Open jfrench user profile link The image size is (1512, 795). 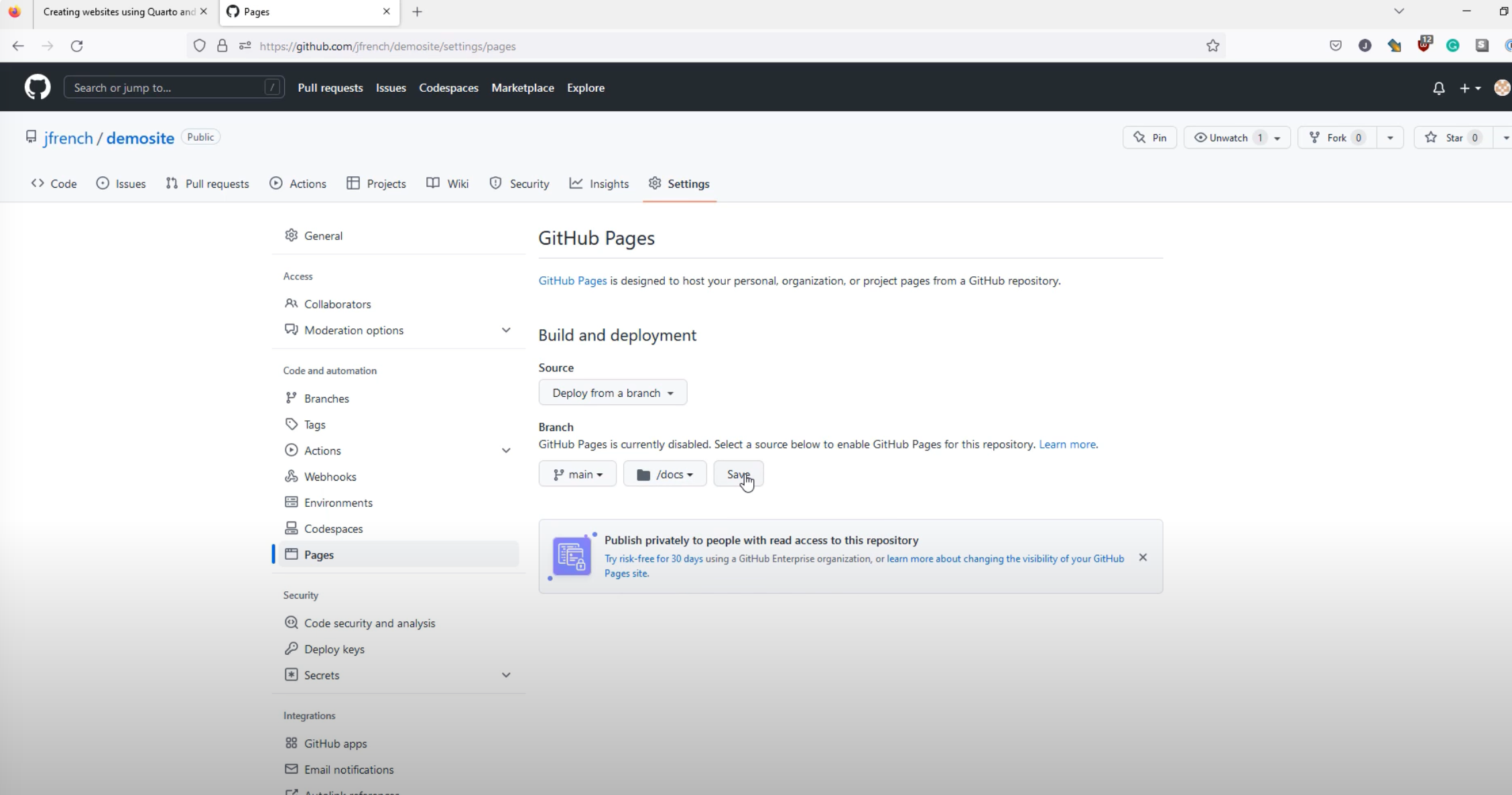(68, 138)
